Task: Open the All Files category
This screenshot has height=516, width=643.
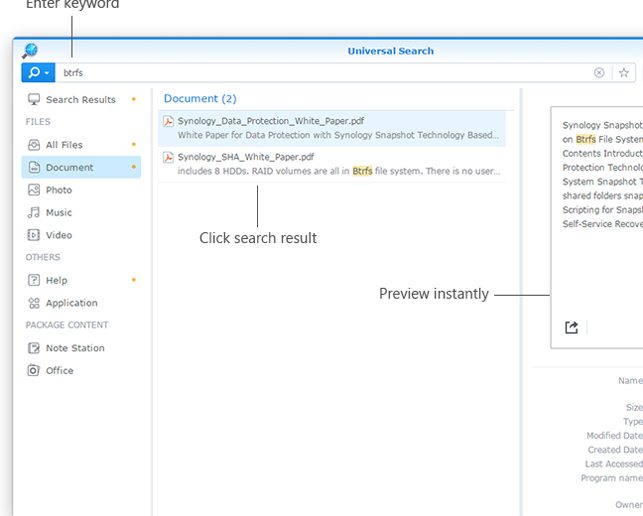Action: [x=81, y=145]
